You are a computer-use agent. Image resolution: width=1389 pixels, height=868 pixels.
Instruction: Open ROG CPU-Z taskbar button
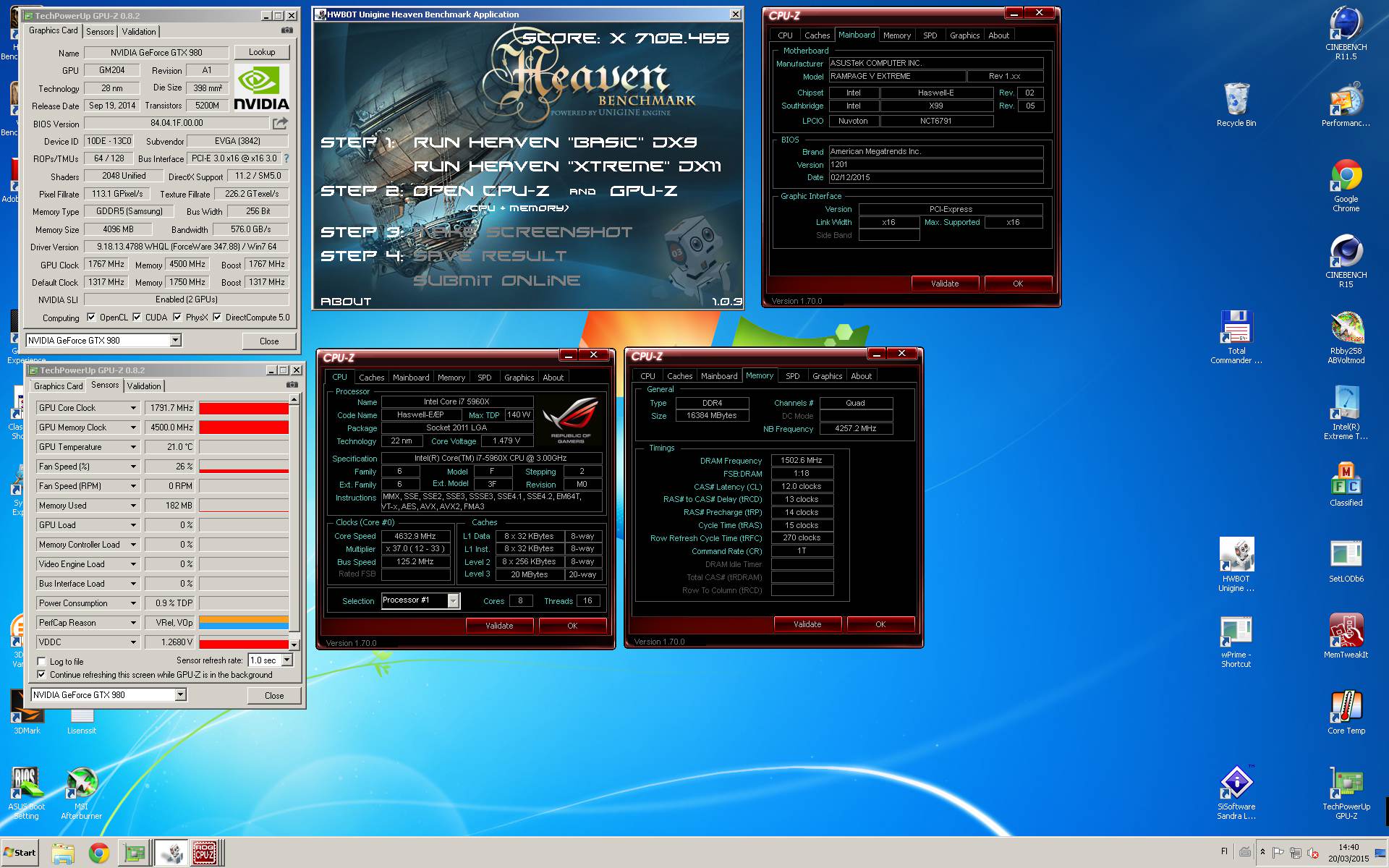pyautogui.click(x=205, y=854)
